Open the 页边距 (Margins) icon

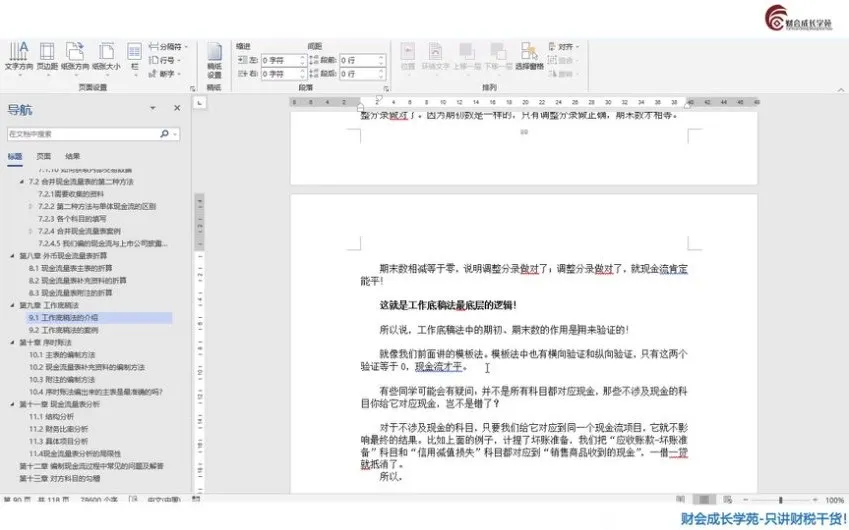click(x=47, y=54)
